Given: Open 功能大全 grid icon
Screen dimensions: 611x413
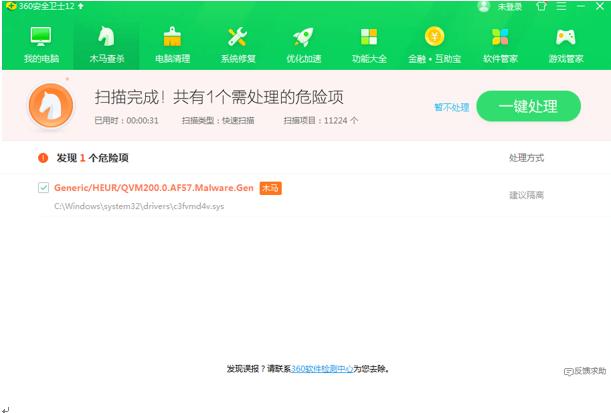Looking at the screenshot, I should tap(369, 37).
